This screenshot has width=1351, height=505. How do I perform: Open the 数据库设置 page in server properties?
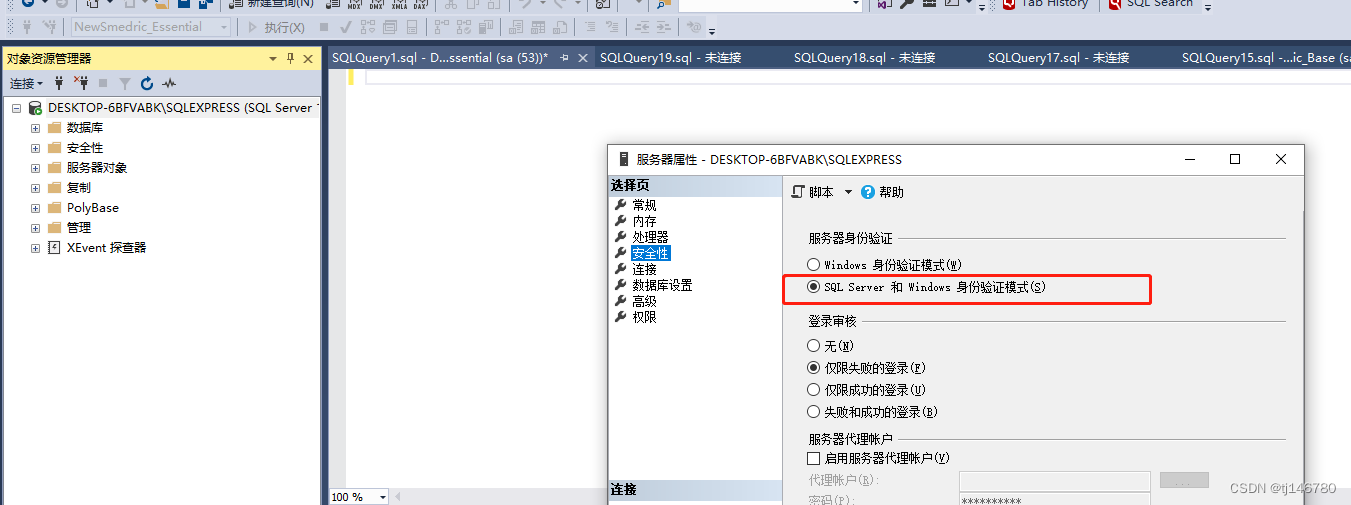662,285
